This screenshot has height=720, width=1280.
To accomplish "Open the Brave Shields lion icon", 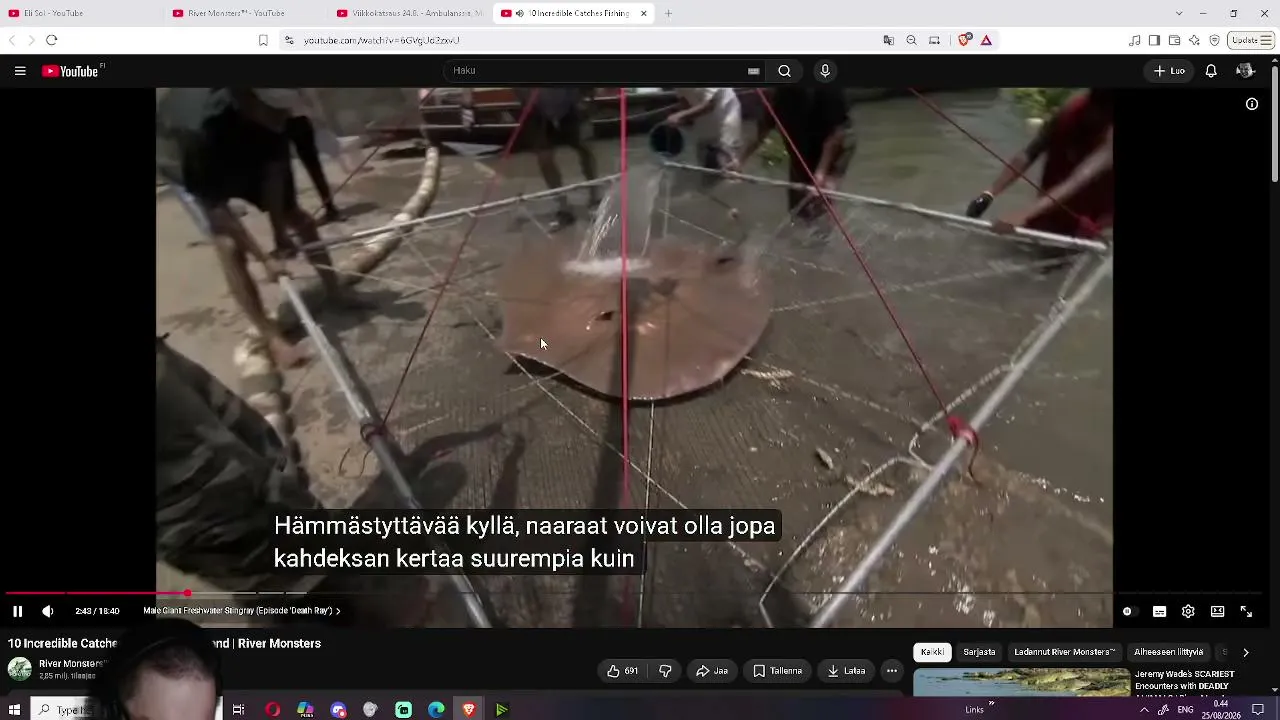I will point(964,40).
